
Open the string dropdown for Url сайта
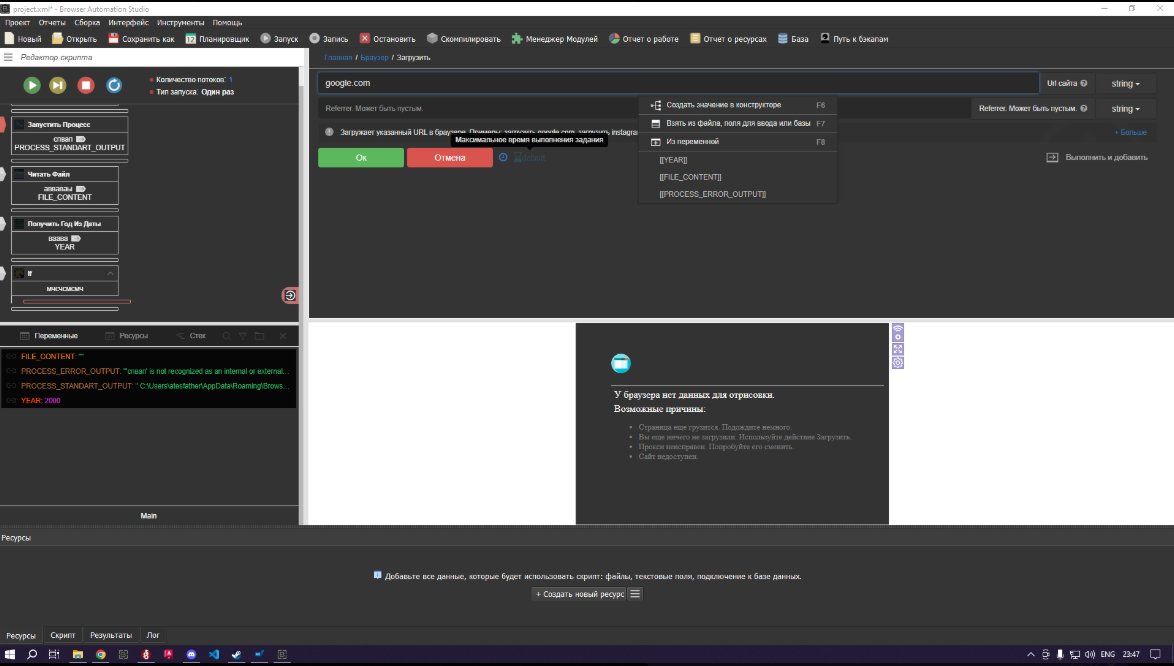point(1125,83)
